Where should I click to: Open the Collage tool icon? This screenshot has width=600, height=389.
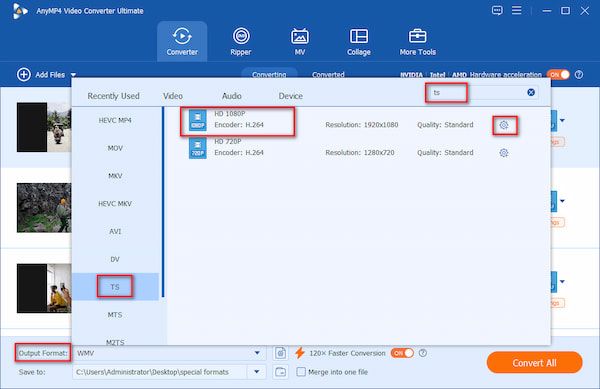[x=359, y=36]
